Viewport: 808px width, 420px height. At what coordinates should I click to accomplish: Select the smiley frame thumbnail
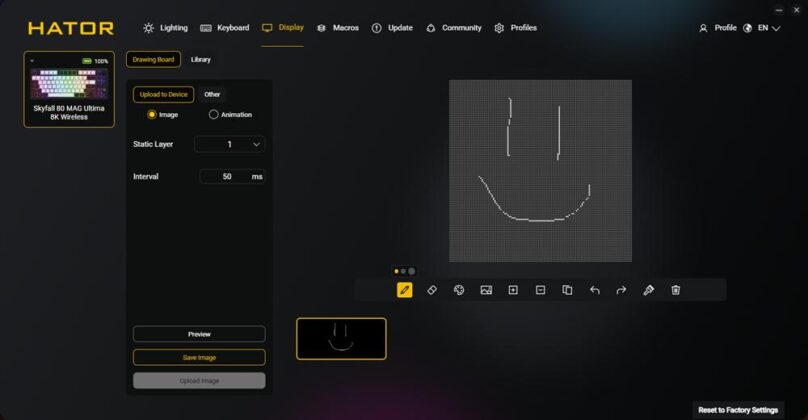click(341, 339)
